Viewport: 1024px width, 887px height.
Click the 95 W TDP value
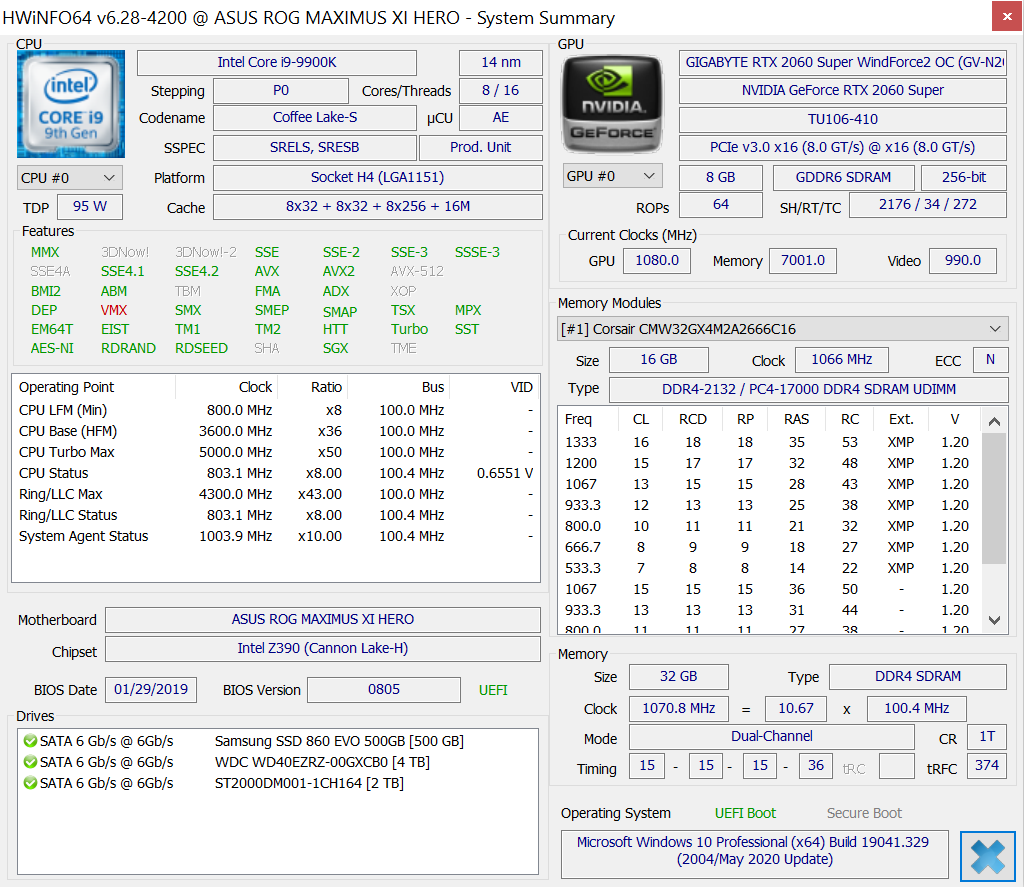pos(90,206)
